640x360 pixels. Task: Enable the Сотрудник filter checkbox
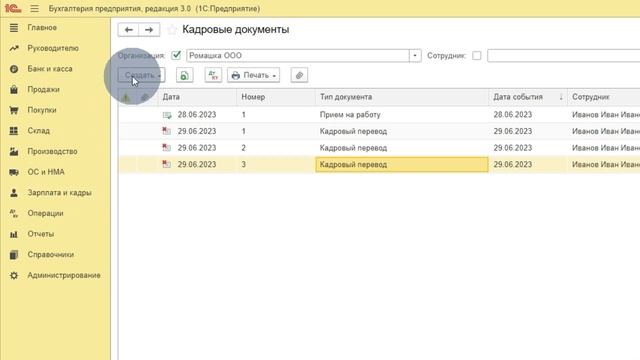[476, 56]
